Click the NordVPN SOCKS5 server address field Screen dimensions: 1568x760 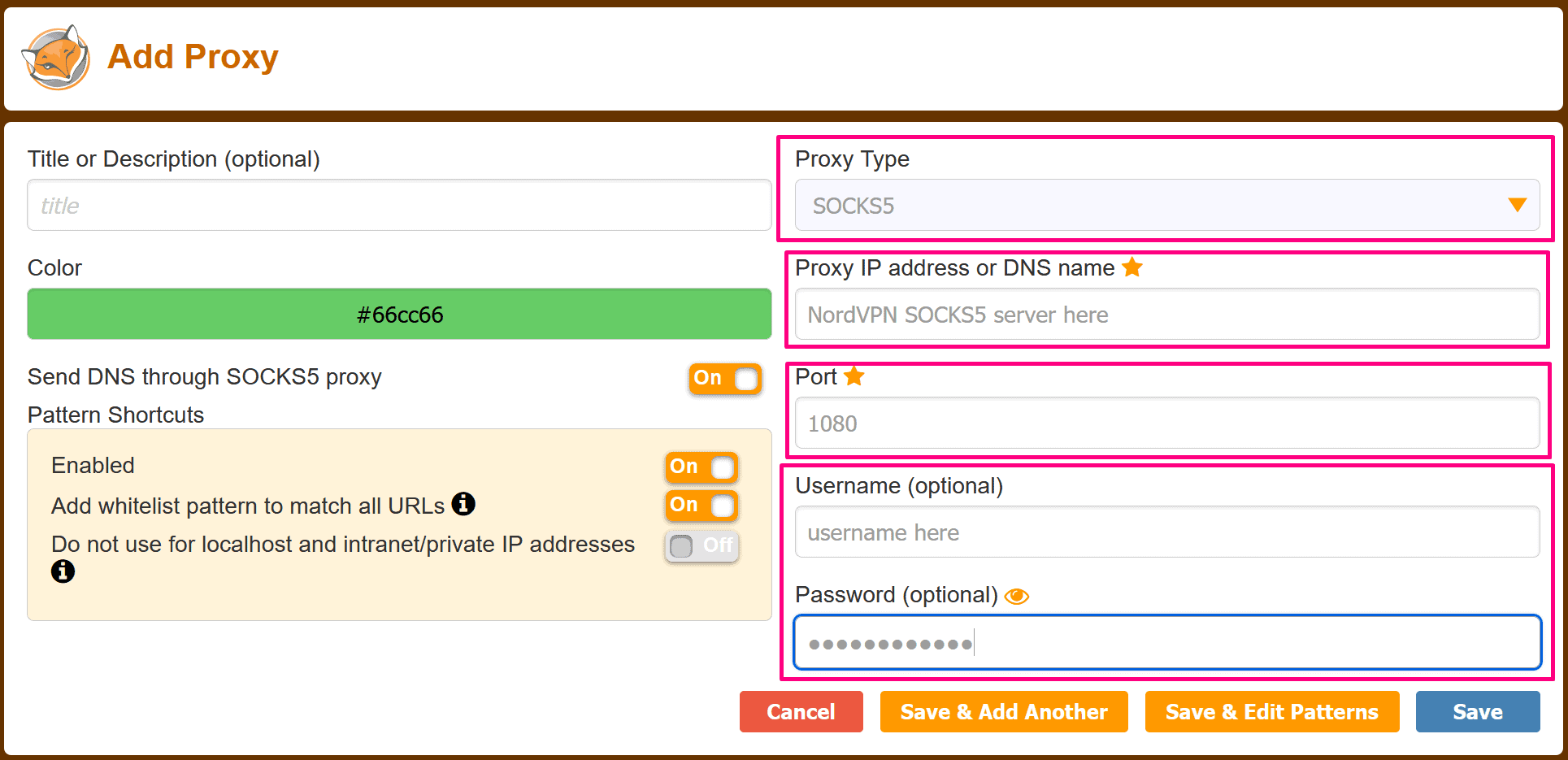[x=1168, y=315]
